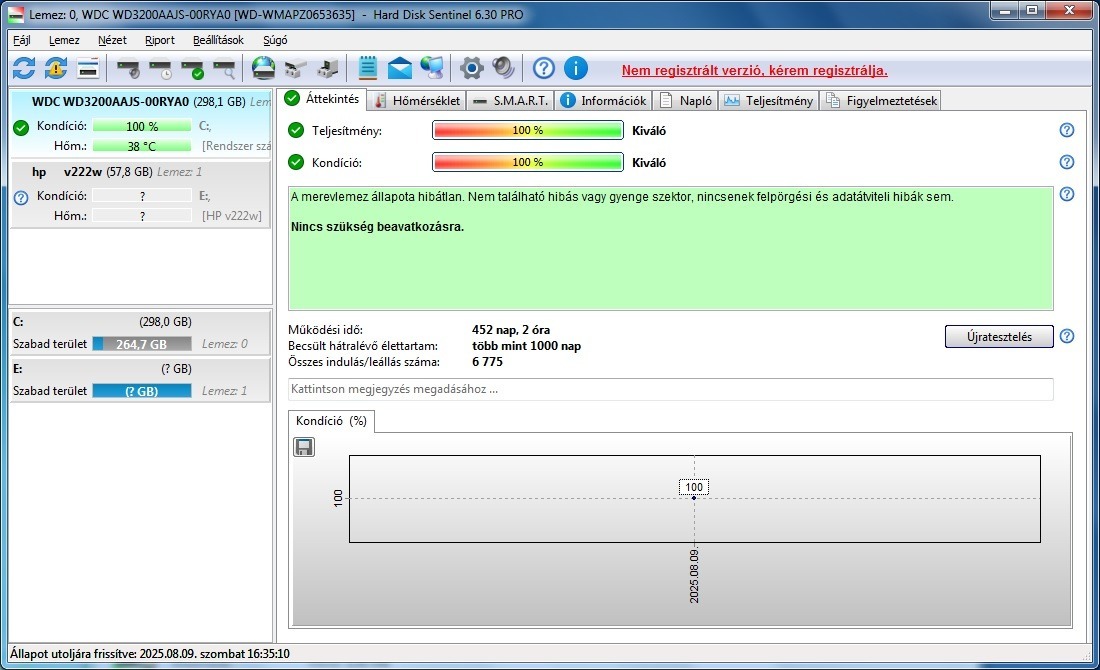Click the 100 data point label in chart
The height and width of the screenshot is (670, 1100).
tap(694, 487)
